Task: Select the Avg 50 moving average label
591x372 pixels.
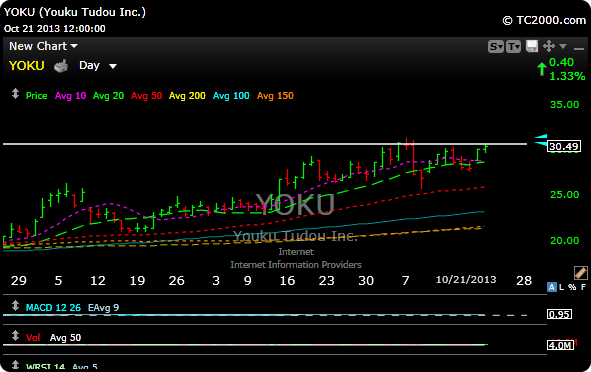Action: point(147,96)
